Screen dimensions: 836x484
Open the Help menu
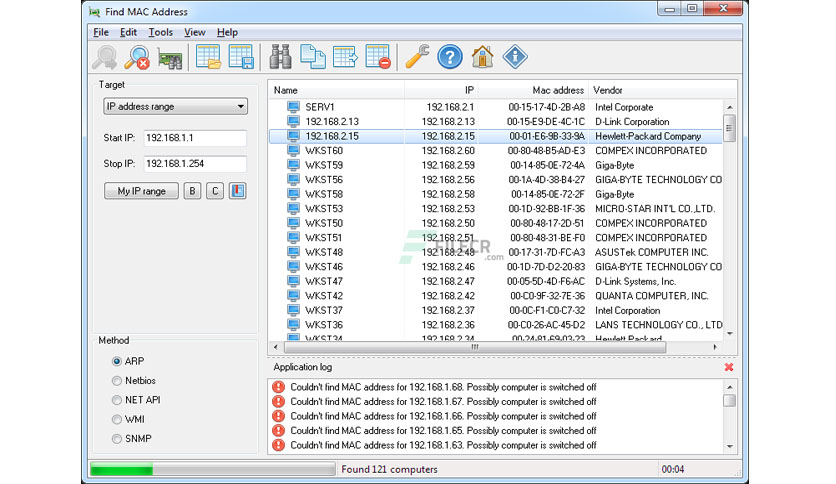[227, 33]
